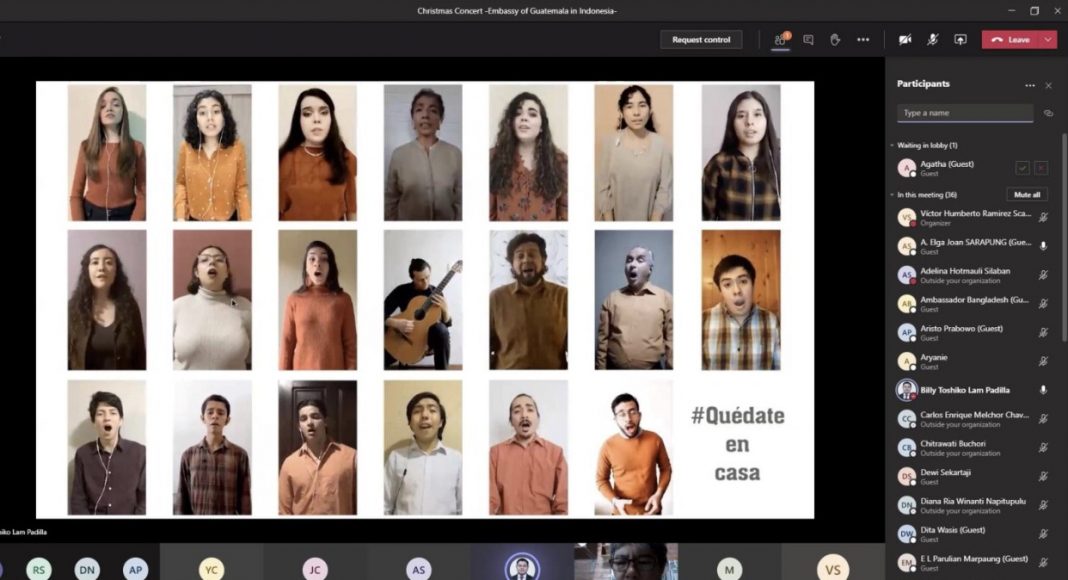Click the Type a name search field

click(x=964, y=114)
